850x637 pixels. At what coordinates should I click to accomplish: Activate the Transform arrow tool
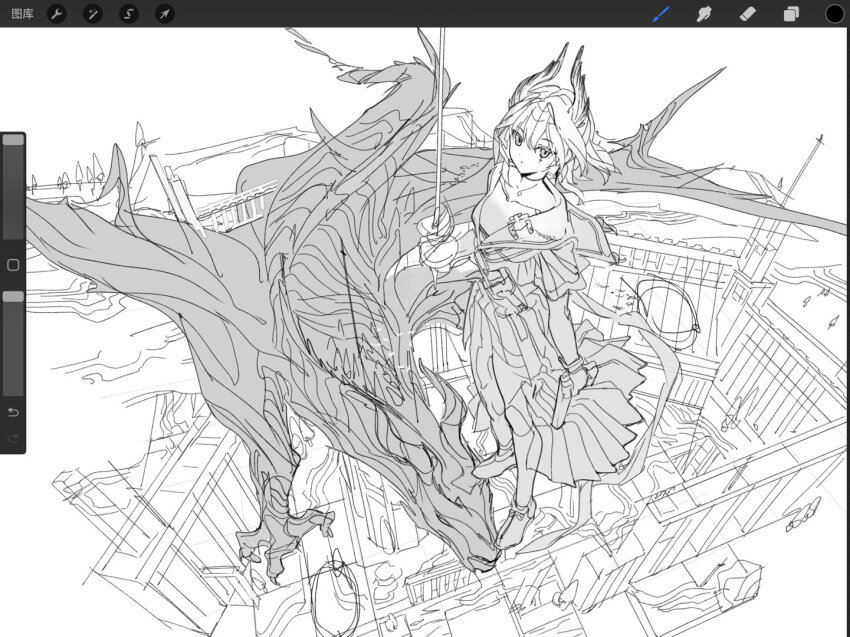tap(164, 14)
